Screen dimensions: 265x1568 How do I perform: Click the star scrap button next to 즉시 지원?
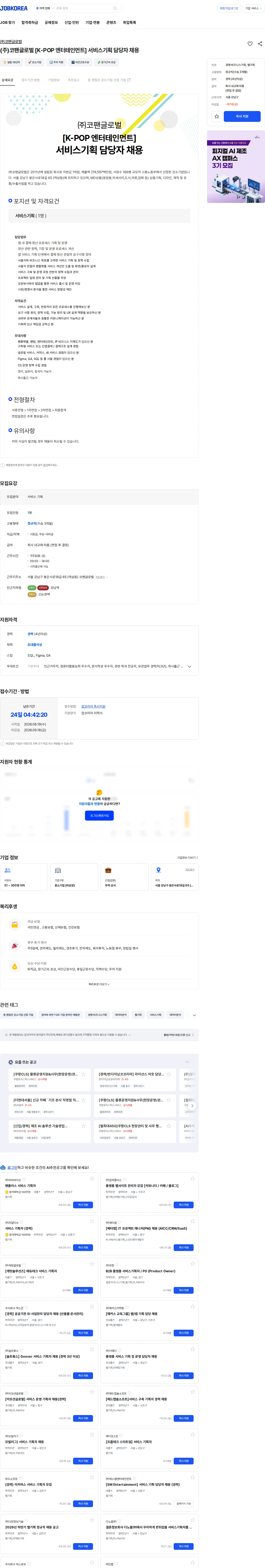[x=216, y=116]
